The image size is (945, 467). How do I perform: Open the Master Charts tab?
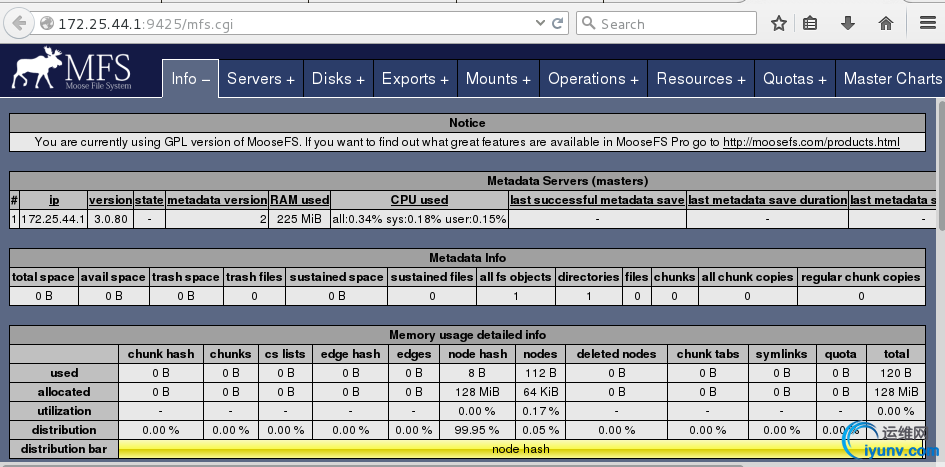tap(891, 78)
